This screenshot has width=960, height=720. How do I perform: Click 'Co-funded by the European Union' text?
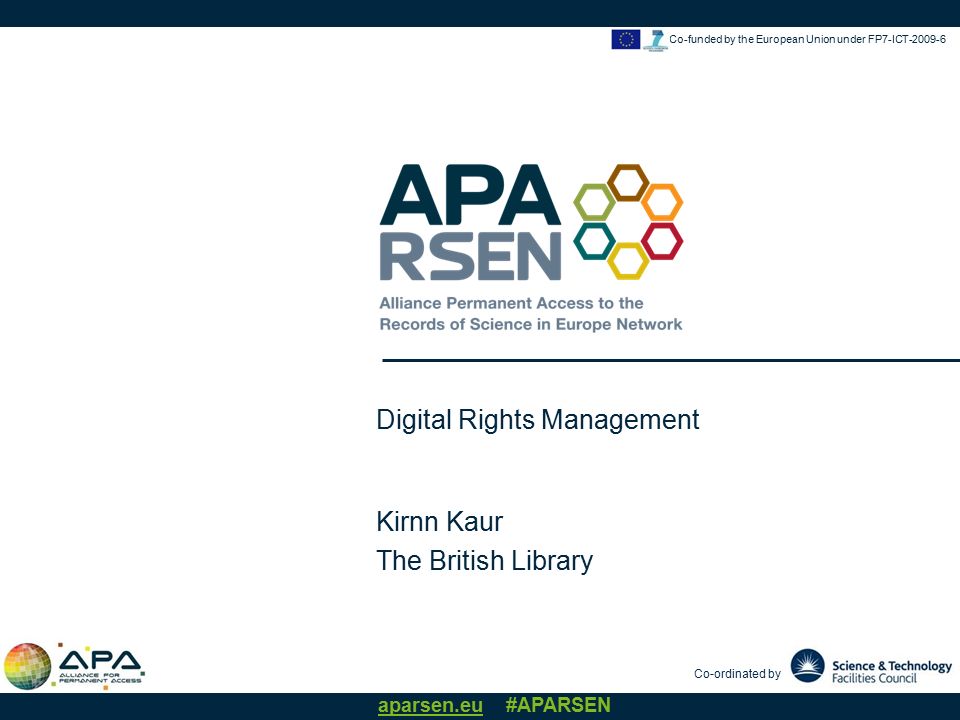click(808, 39)
